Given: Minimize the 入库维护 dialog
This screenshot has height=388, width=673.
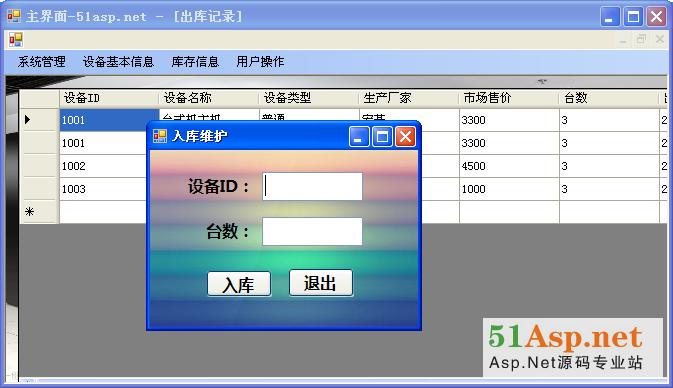Looking at the screenshot, I should tap(359, 137).
